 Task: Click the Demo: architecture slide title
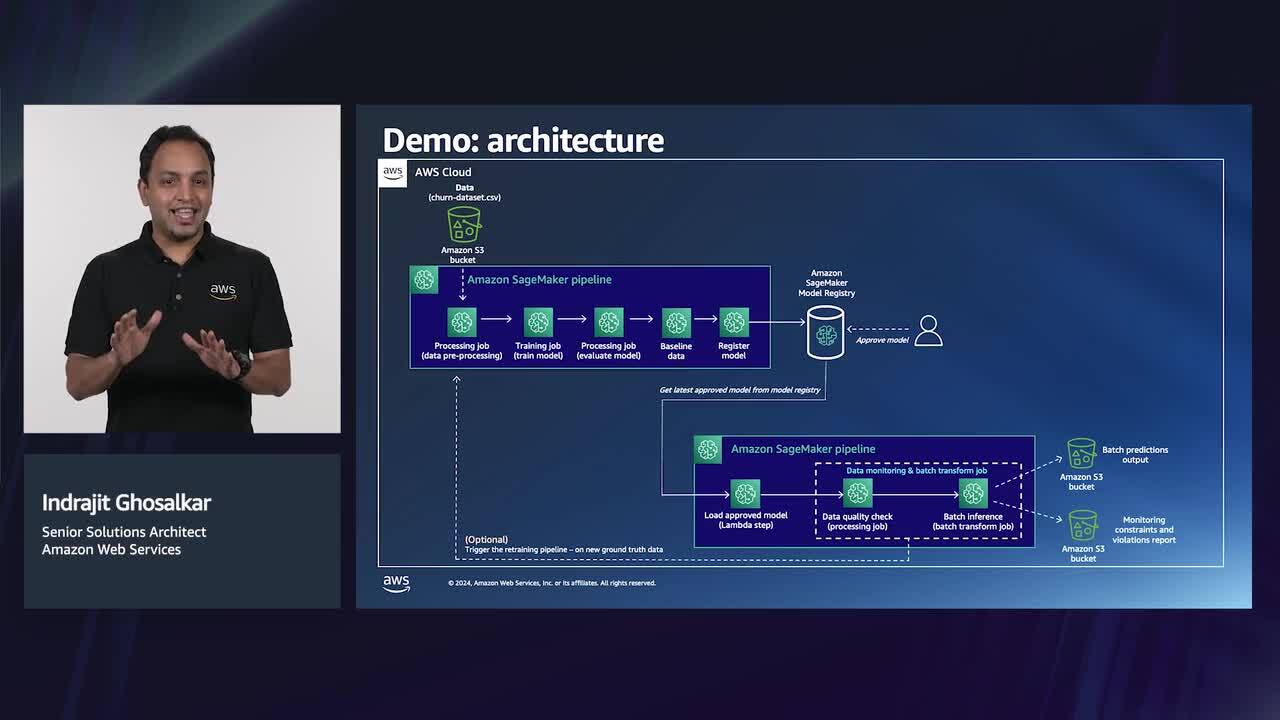pyautogui.click(x=523, y=140)
